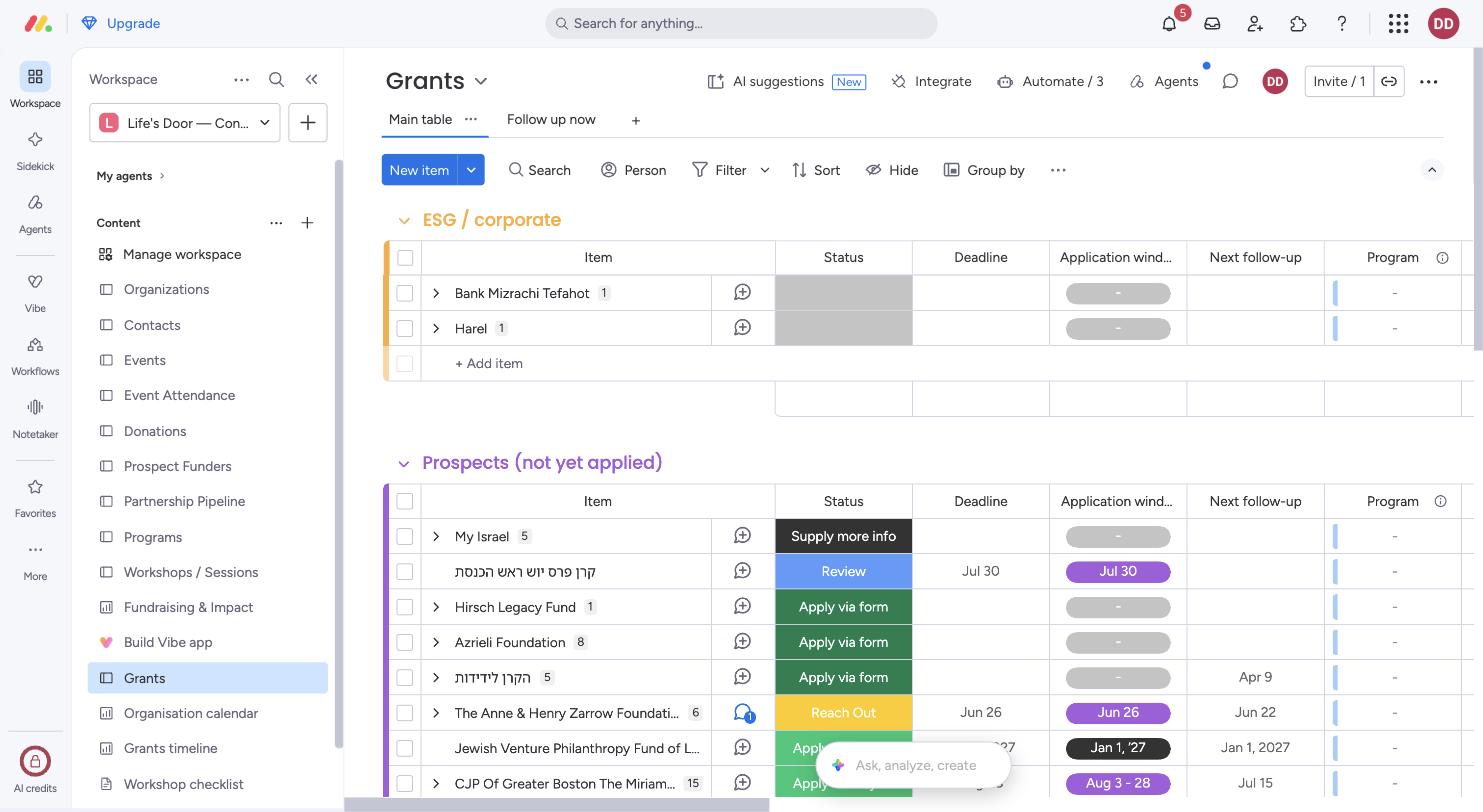Click the Supply more info status cell
Viewport: 1483px width, 812px height.
point(844,537)
